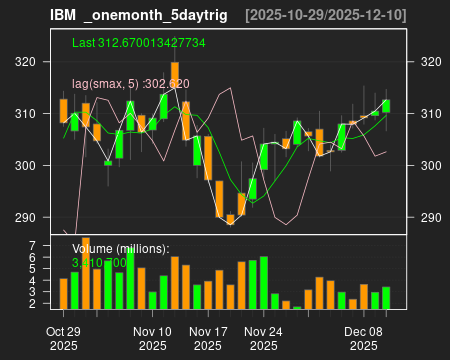Click the "Nov 17 2025" date label

coord(208,339)
